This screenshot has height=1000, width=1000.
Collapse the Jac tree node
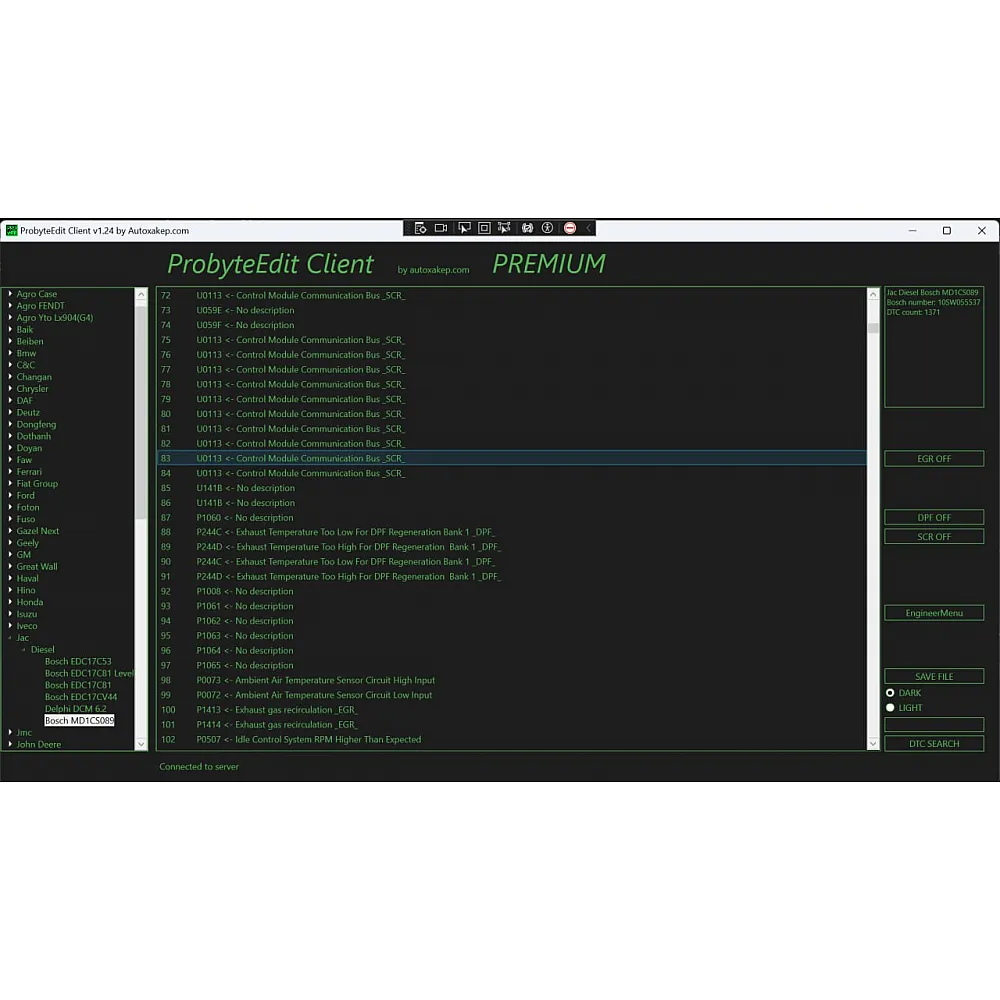[10, 638]
